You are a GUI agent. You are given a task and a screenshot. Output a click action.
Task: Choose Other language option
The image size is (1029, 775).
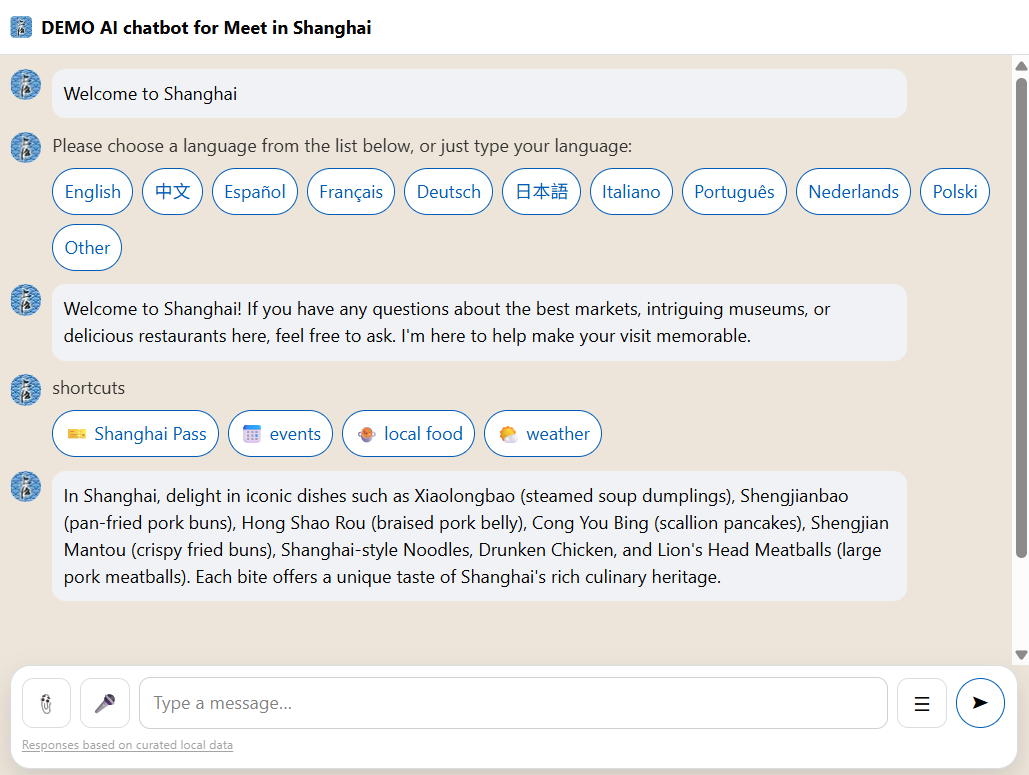tap(88, 248)
